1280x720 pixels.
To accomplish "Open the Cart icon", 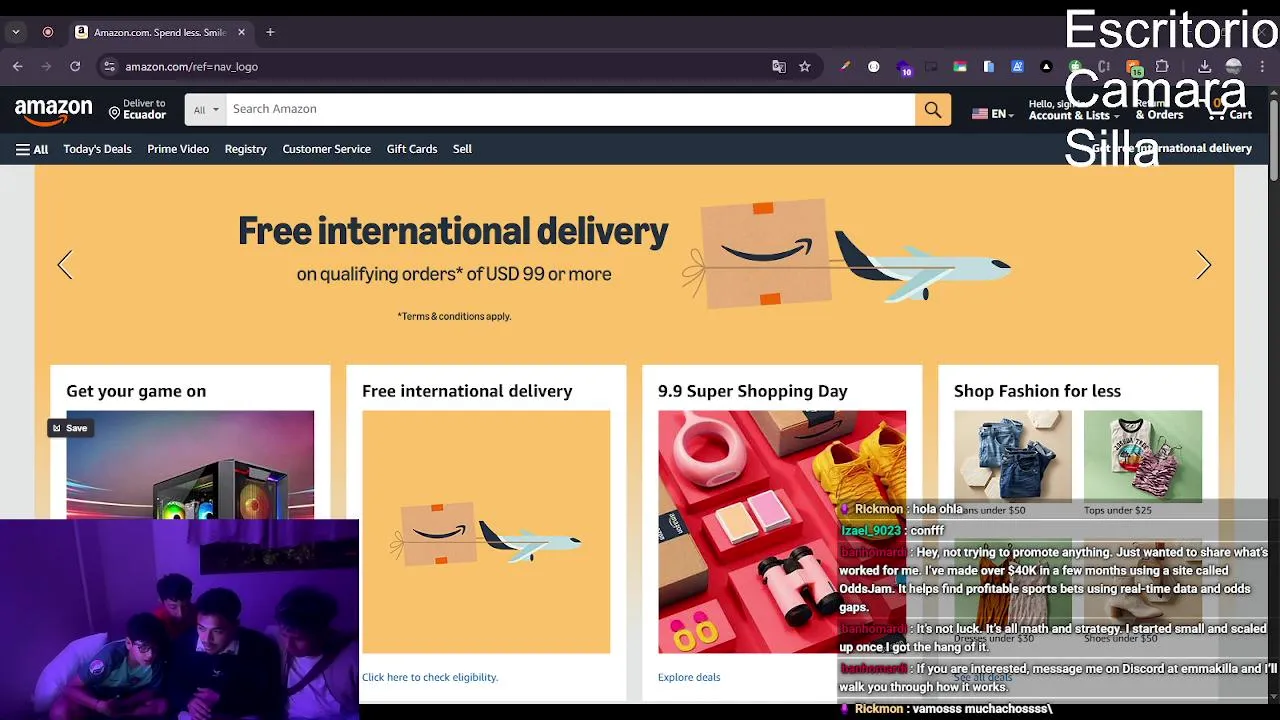I will coord(1229,109).
